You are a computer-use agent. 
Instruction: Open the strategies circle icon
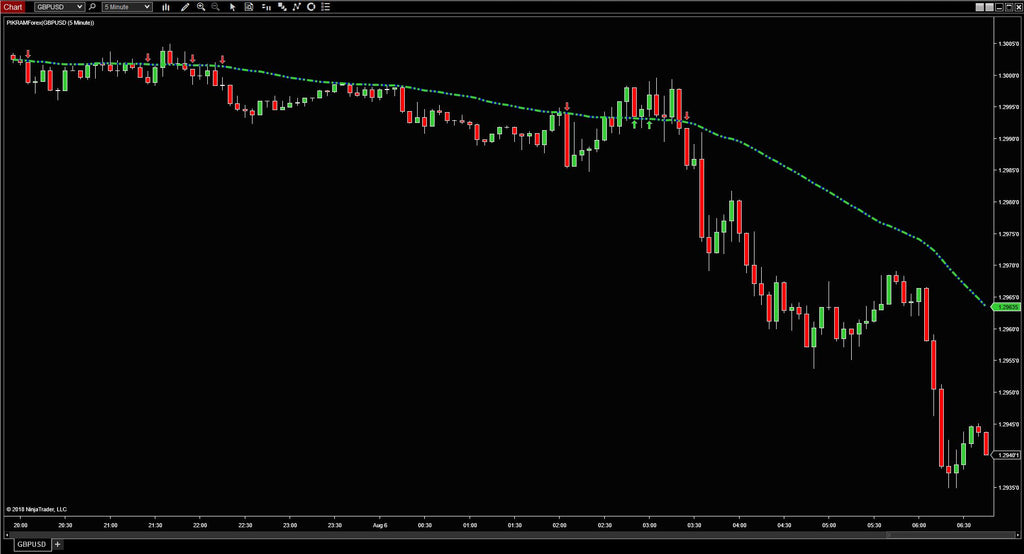point(311,7)
